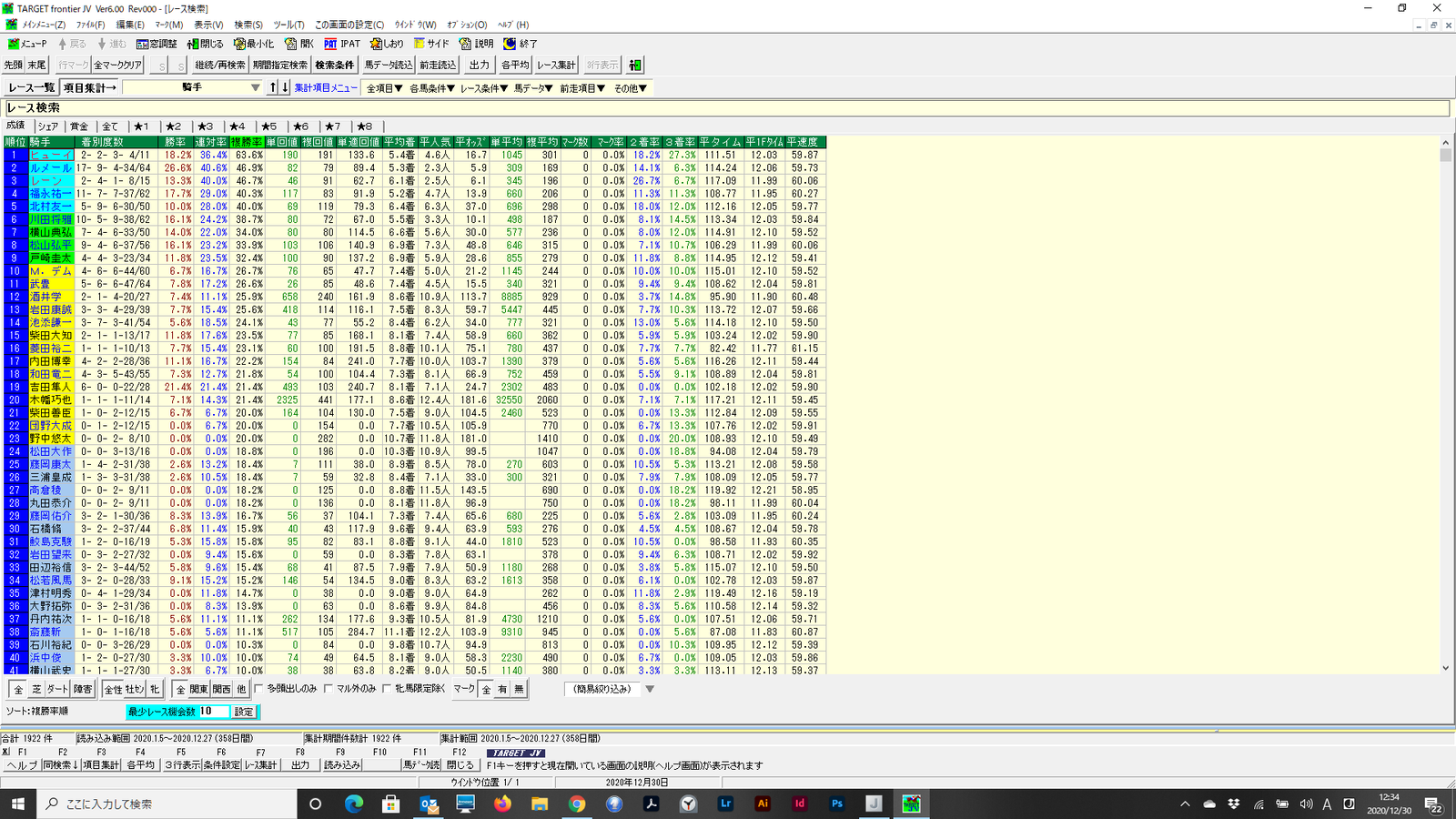This screenshot has width=1456, height=819.
Task: Switch to the 賞金 tab
Action: 79,126
